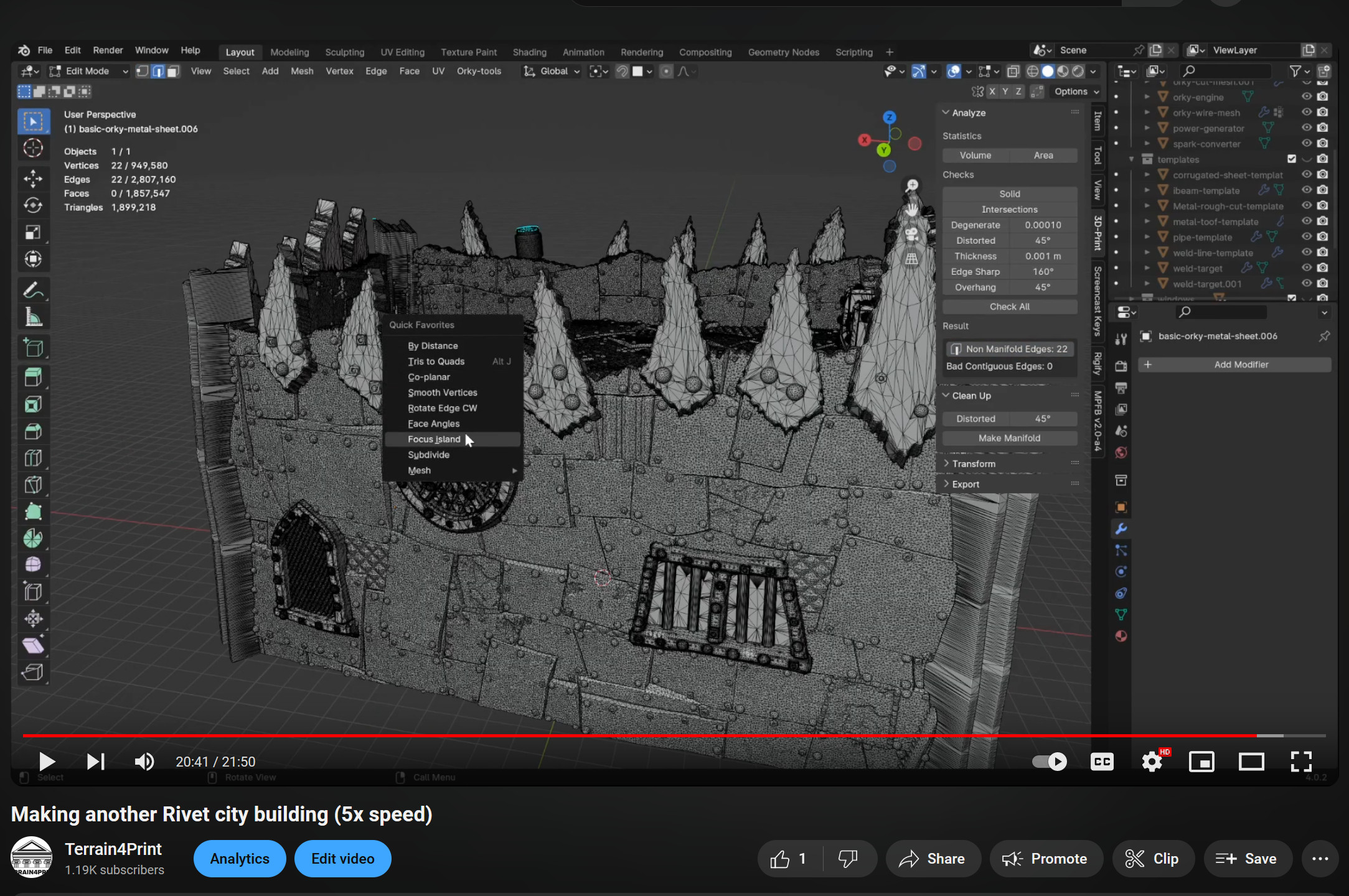Click the Mesh menu in header
The width and height of the screenshot is (1349, 896).
(x=302, y=72)
